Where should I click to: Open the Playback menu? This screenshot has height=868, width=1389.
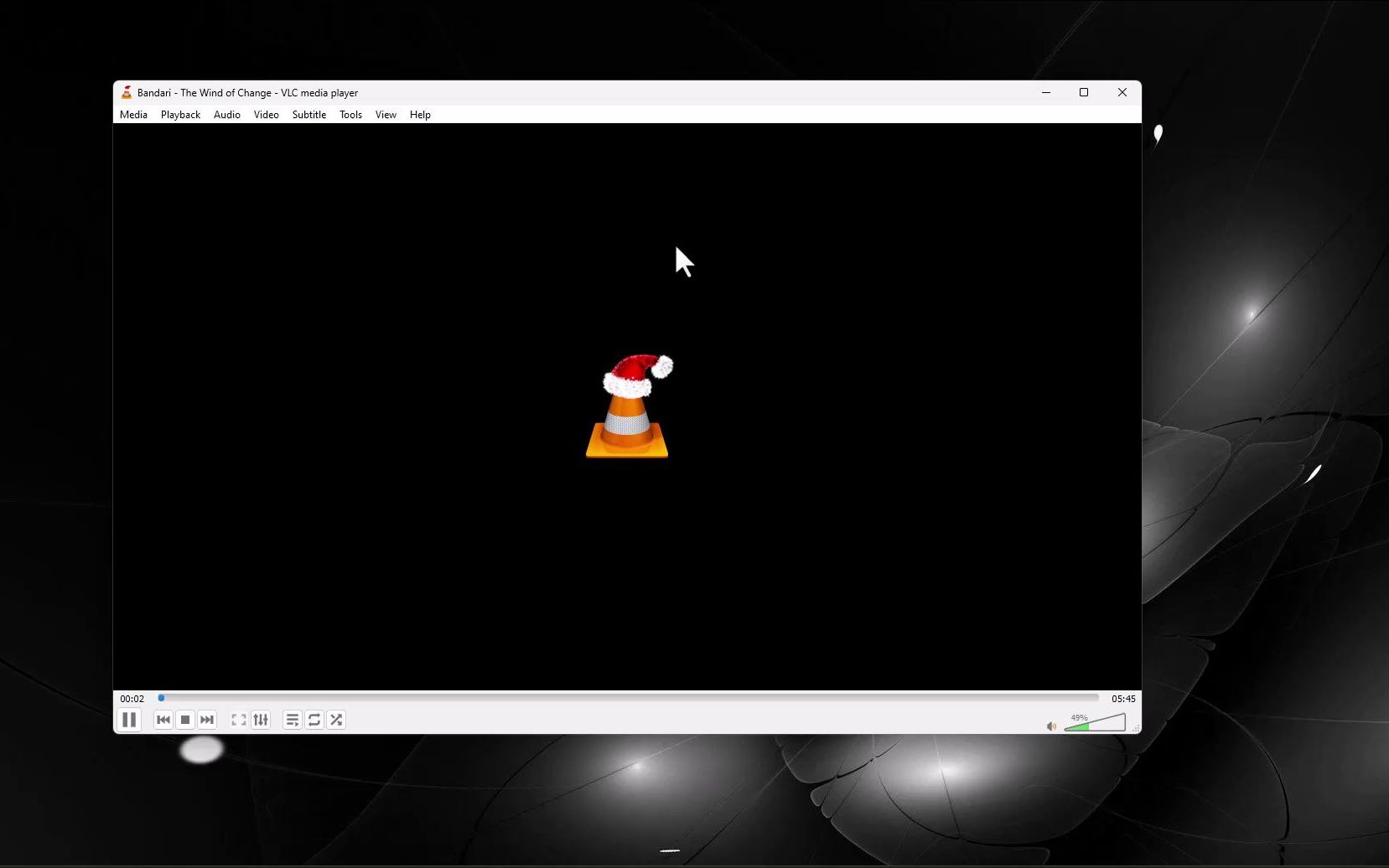tap(180, 115)
